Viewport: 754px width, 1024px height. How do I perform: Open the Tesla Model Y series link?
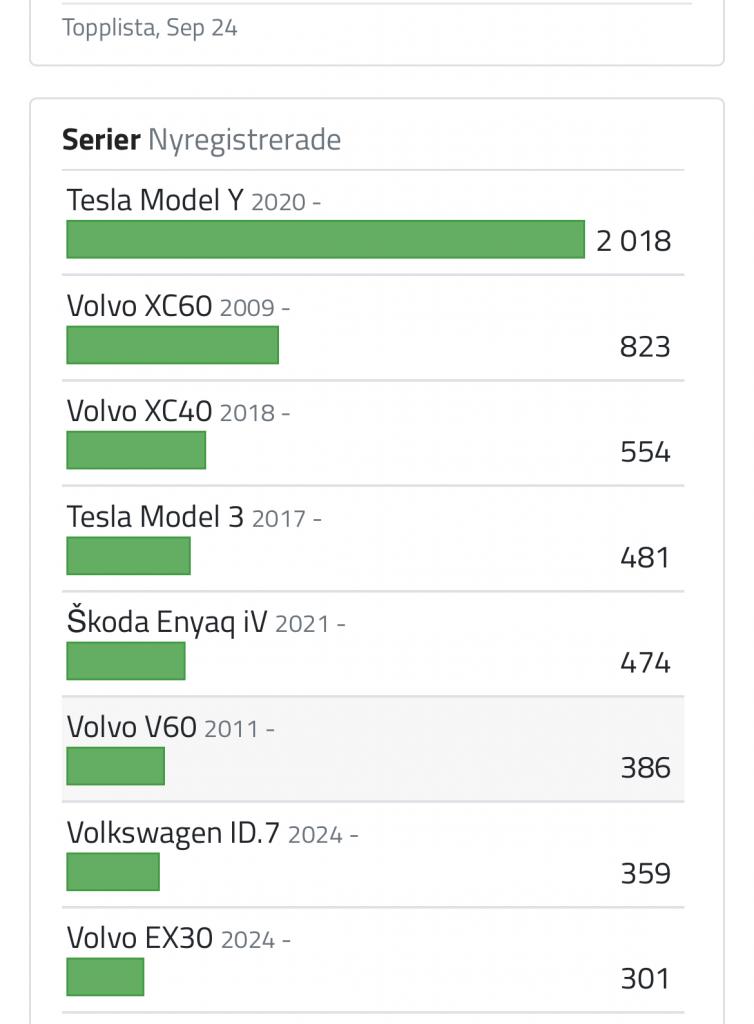155,200
